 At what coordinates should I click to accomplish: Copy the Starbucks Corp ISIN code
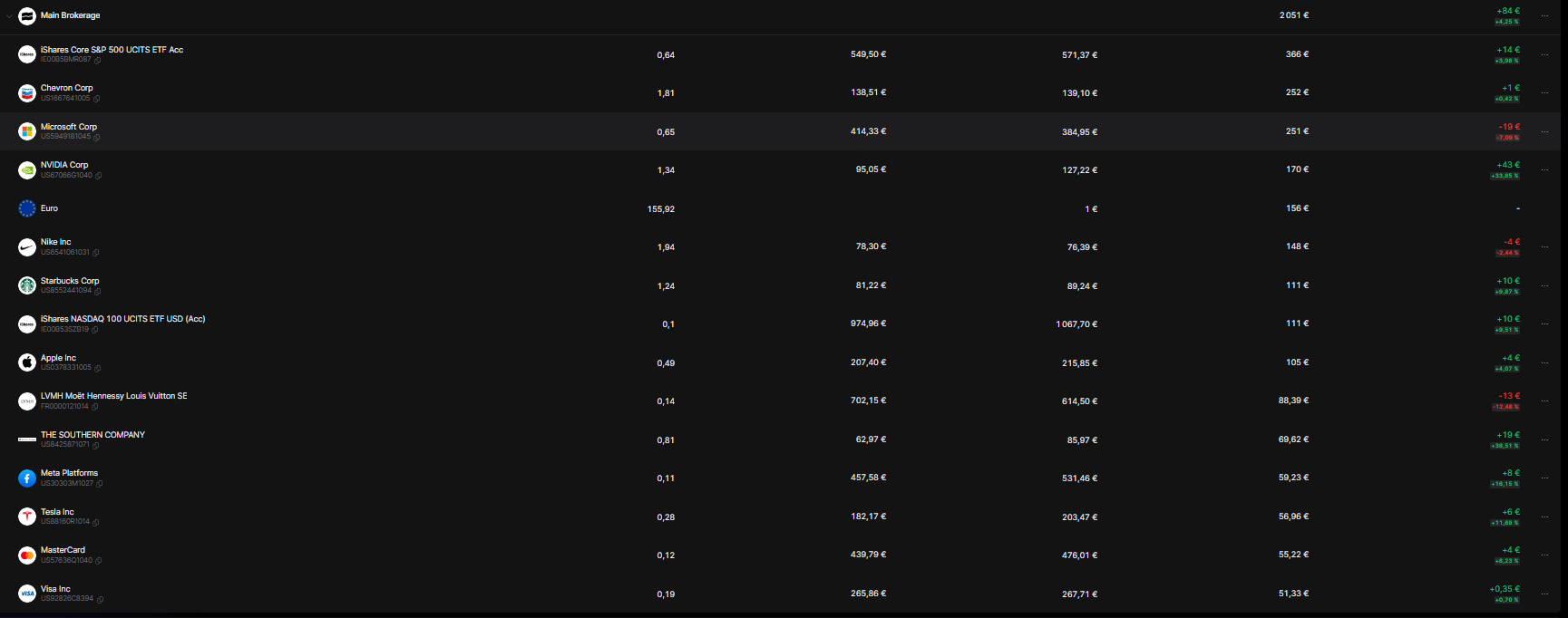tap(98, 291)
